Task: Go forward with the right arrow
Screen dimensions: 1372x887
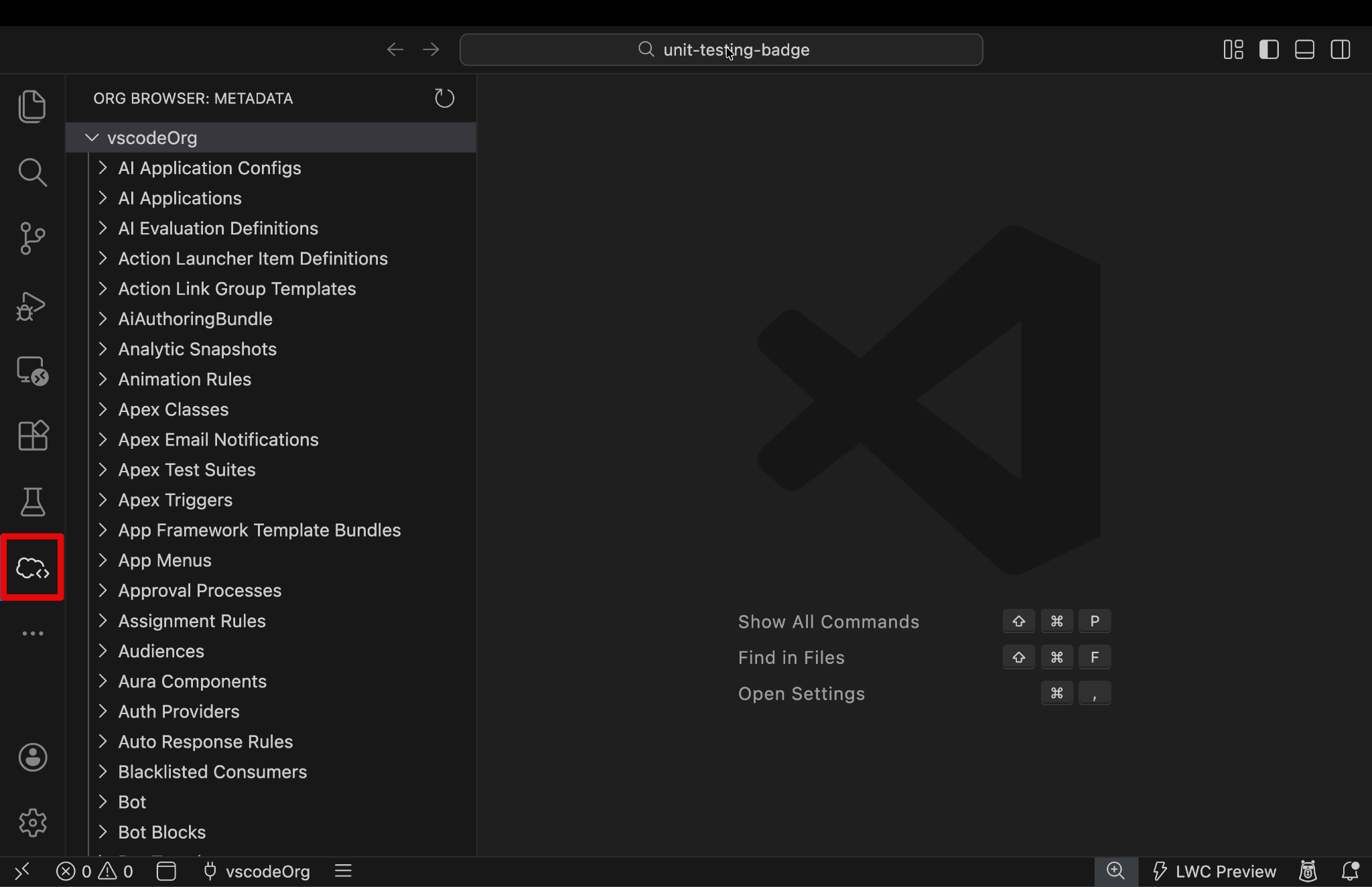Action: [431, 50]
